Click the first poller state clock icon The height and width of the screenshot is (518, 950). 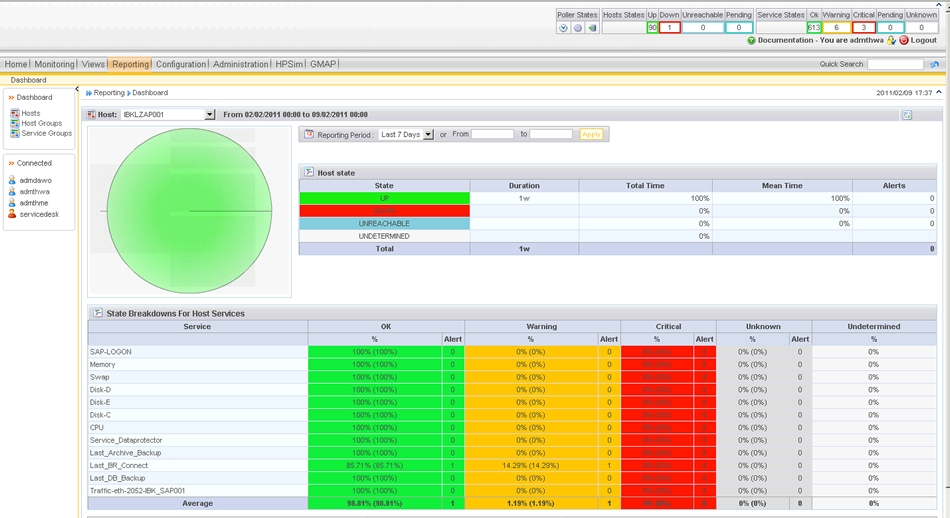pos(563,28)
